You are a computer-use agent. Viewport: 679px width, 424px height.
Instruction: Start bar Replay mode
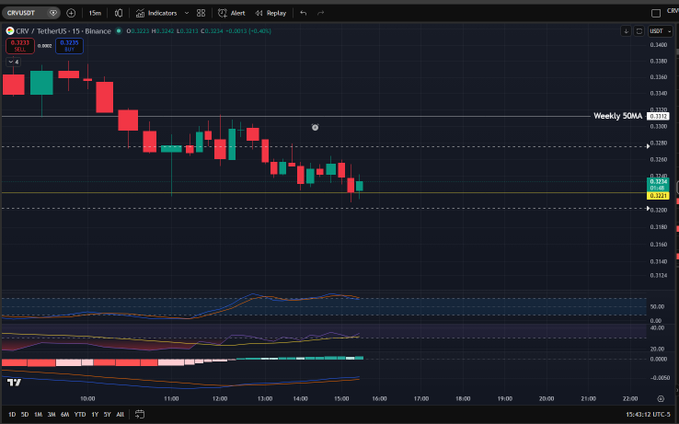(x=271, y=13)
